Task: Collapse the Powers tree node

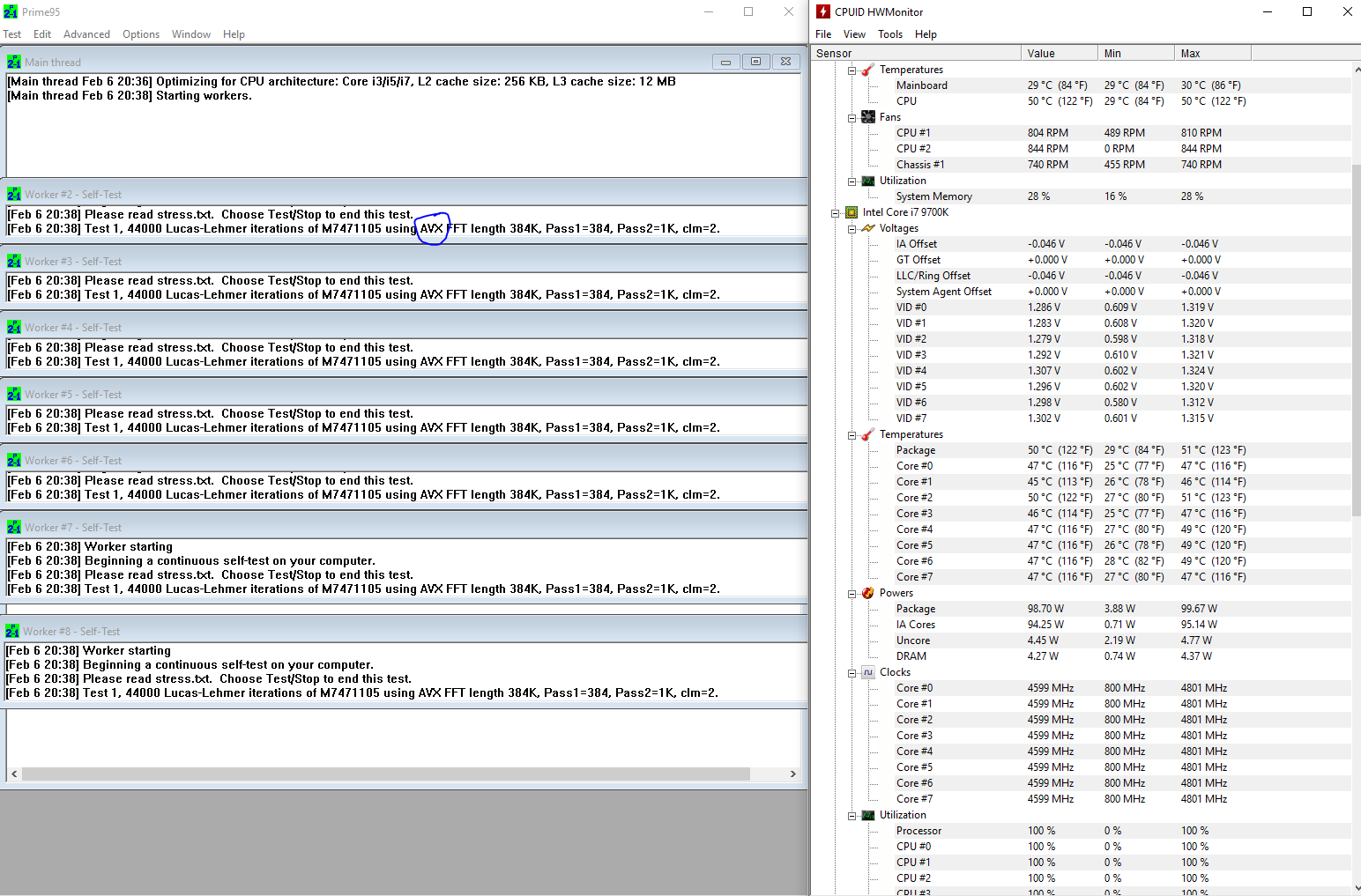Action: tap(852, 594)
